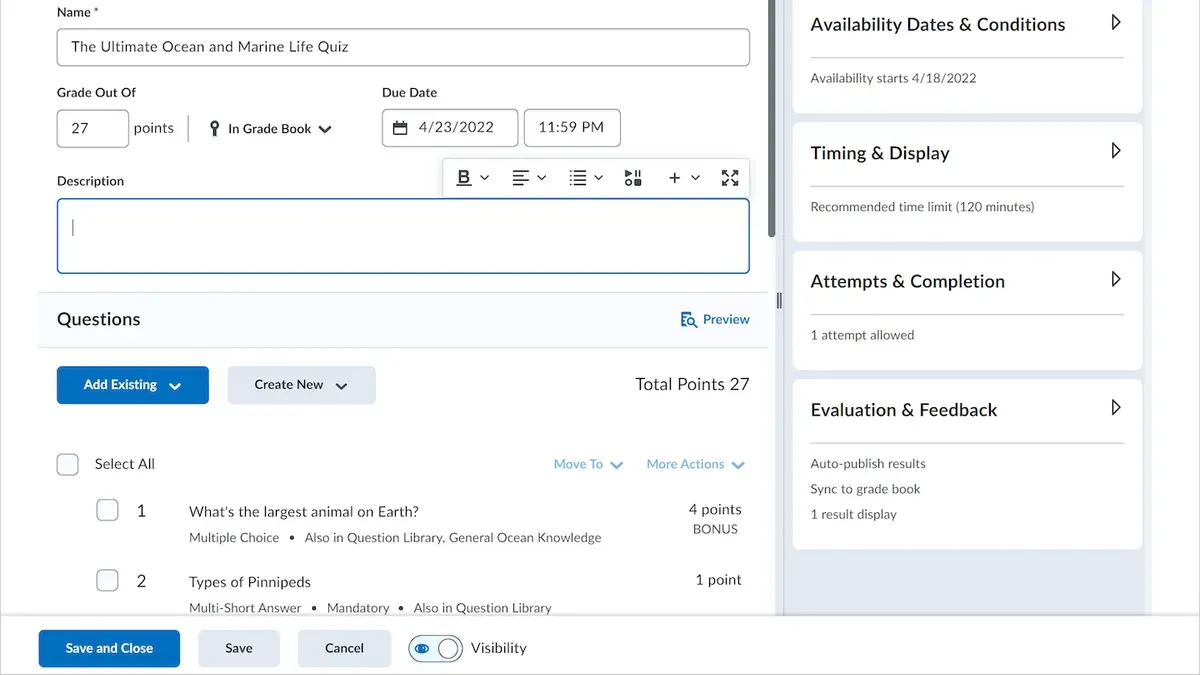
Task: Open the plus insert-more menu icon
Action: point(684,178)
